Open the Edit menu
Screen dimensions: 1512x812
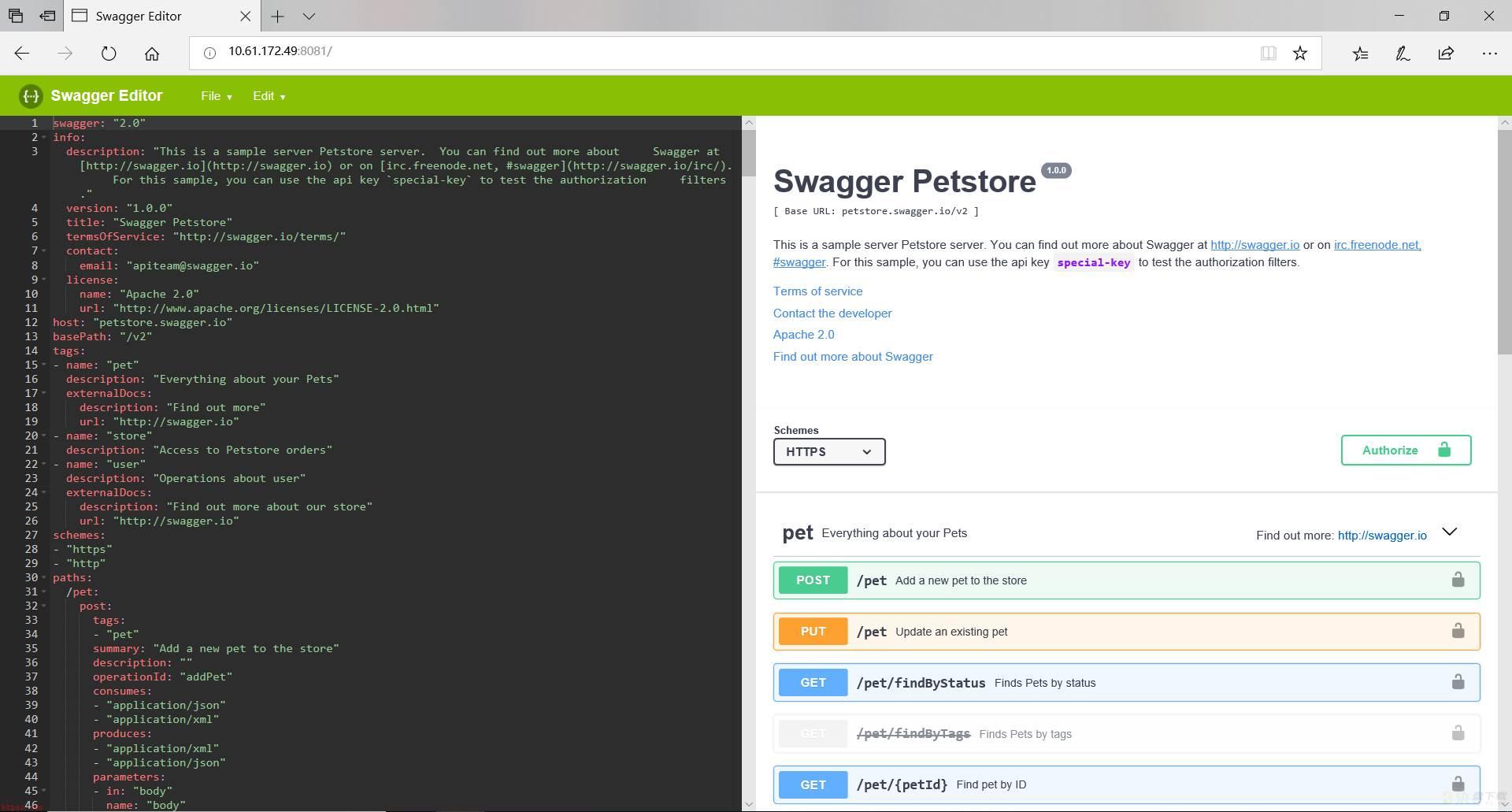269,96
